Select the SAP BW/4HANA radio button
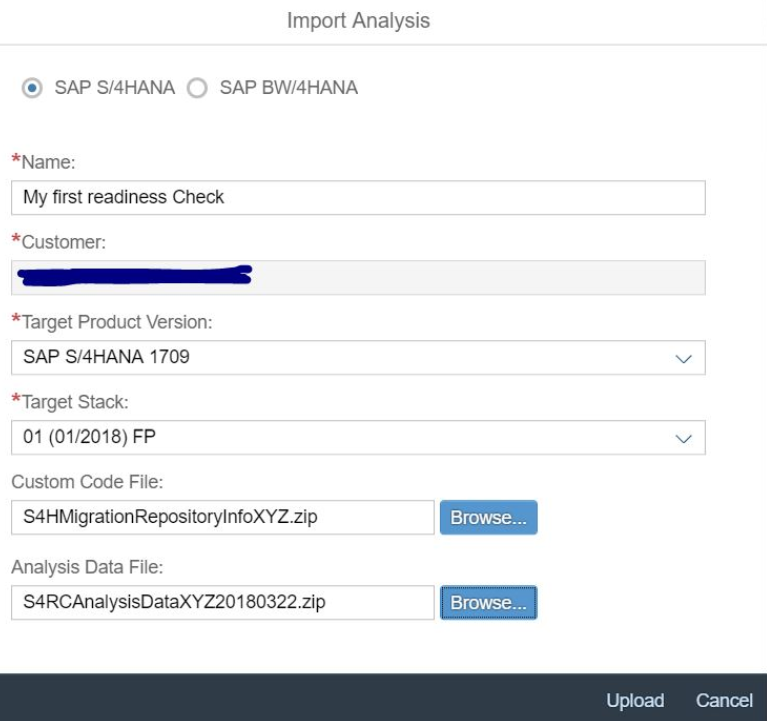Image resolution: width=767 pixels, height=721 pixels. pyautogui.click(x=197, y=88)
